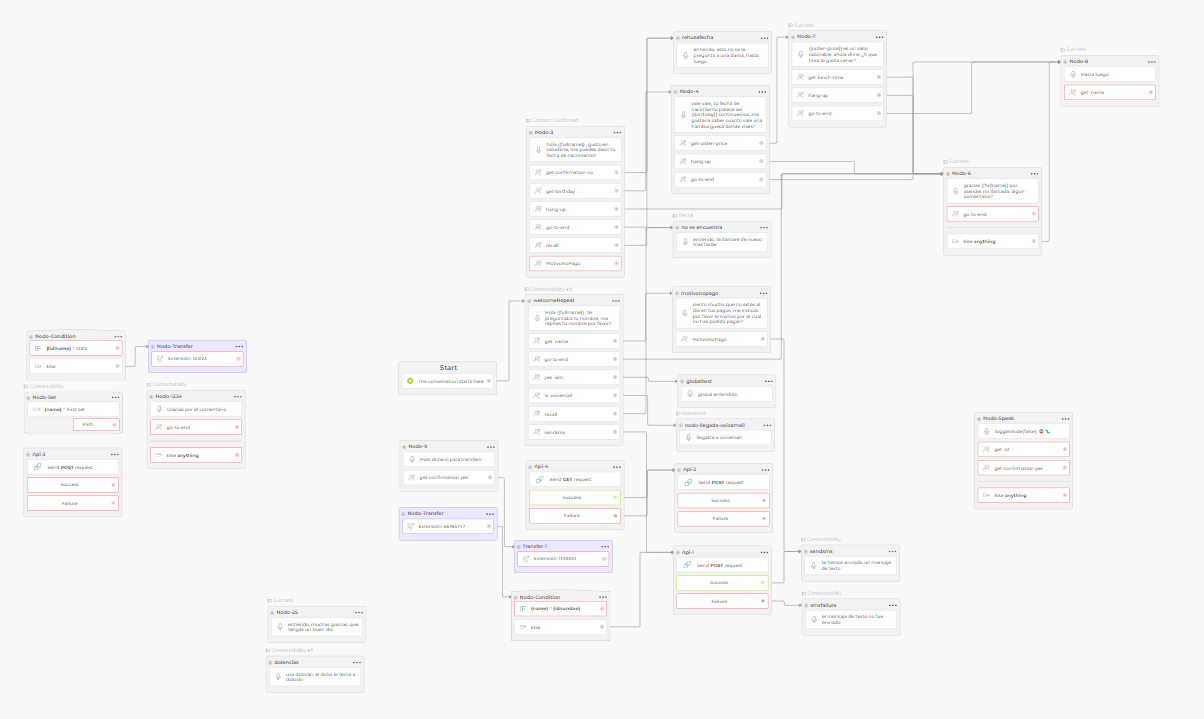Click the code icon in Nodo-Set row
The image size is (1204, 719).
click(37, 409)
